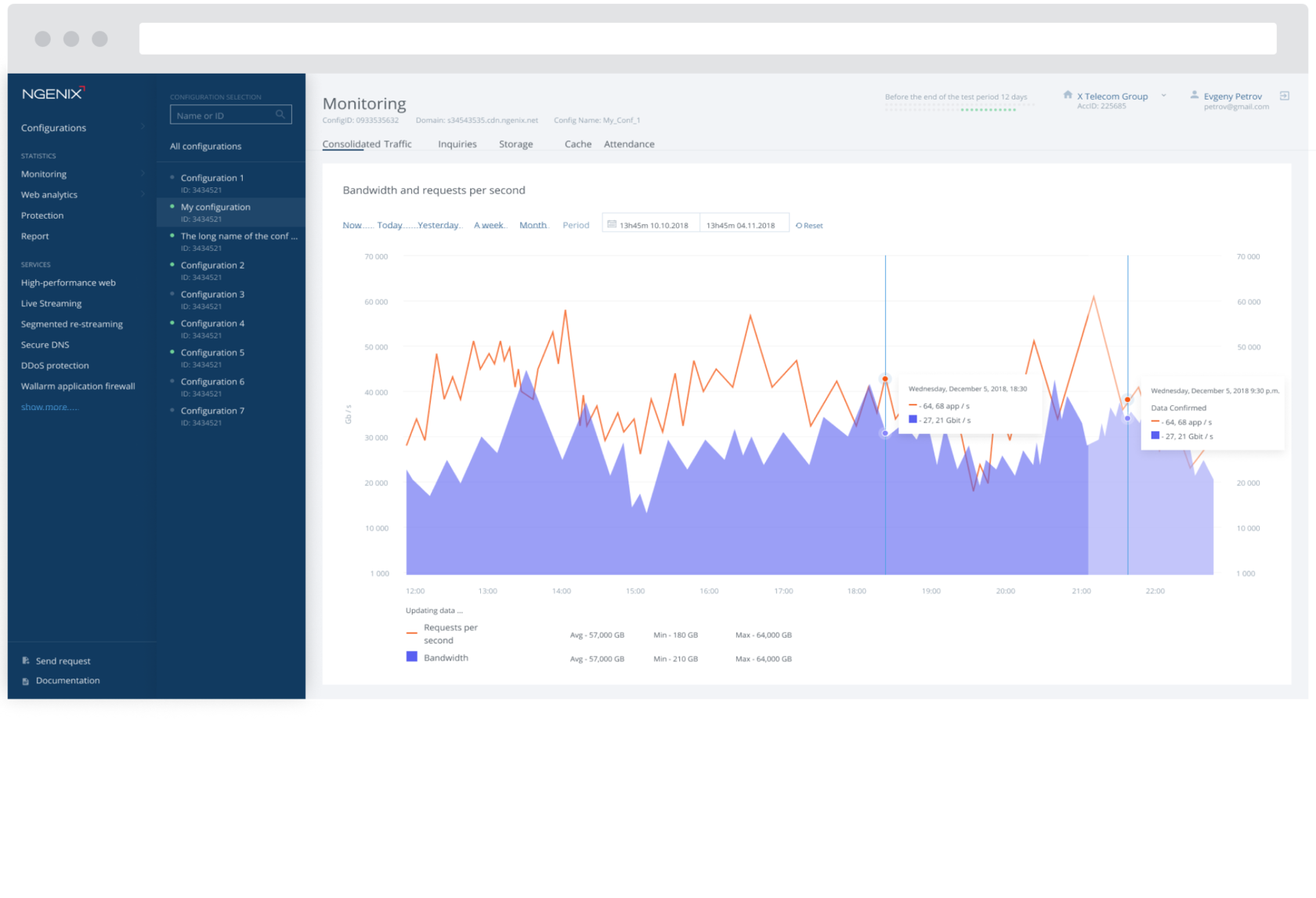Click the Config Name My_Conf_1 text

[597, 121]
